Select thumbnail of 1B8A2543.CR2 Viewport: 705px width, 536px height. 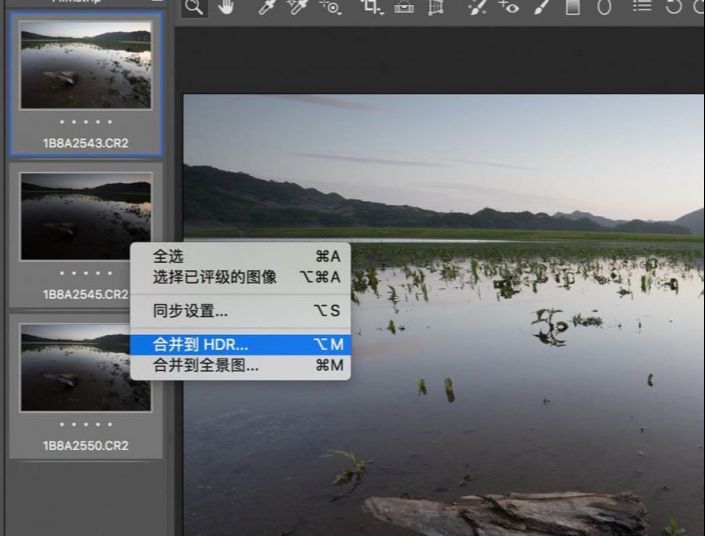pyautogui.click(x=86, y=64)
